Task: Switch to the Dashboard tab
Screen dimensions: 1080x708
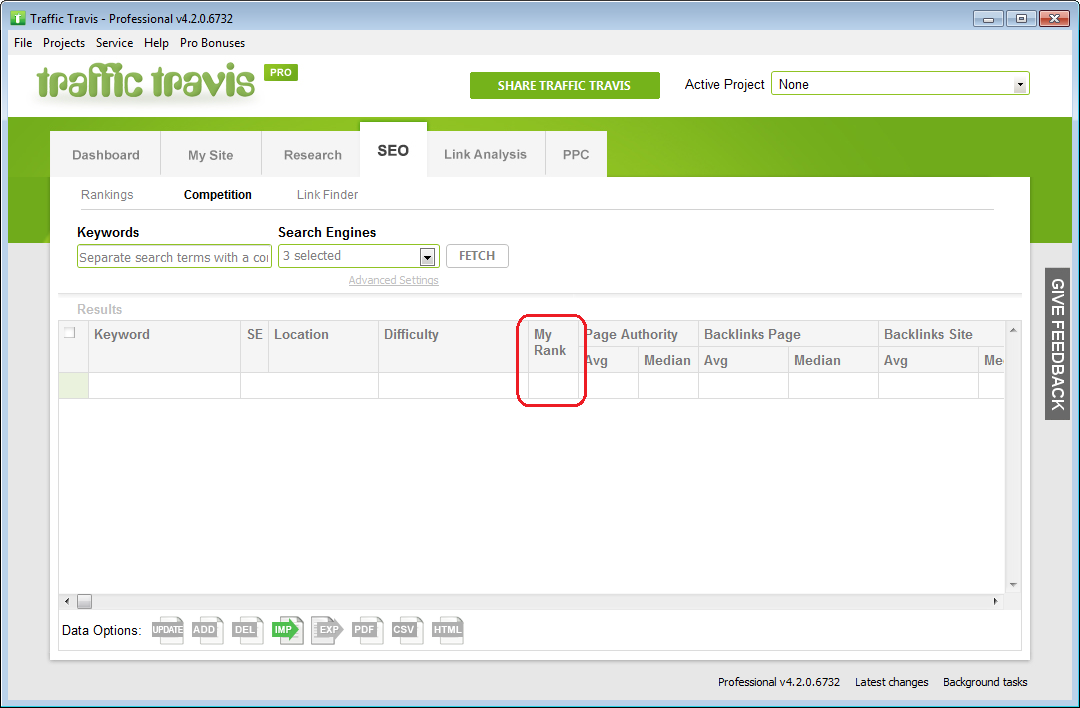Action: pos(105,155)
